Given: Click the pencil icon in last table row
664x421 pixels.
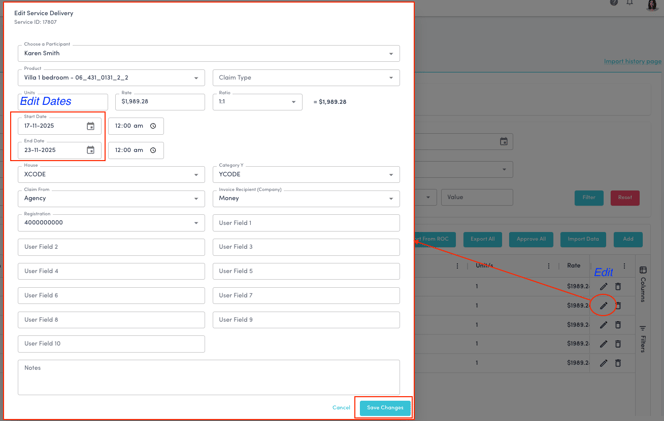Looking at the screenshot, I should tap(603, 363).
